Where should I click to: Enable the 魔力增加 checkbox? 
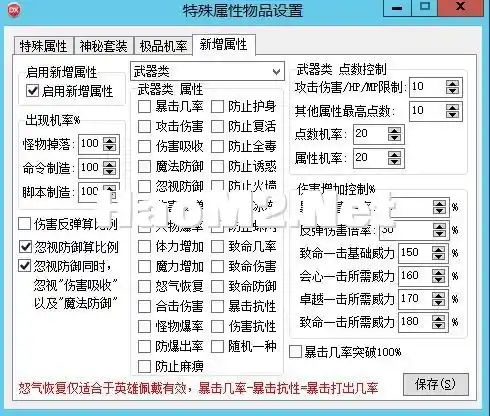click(144, 267)
